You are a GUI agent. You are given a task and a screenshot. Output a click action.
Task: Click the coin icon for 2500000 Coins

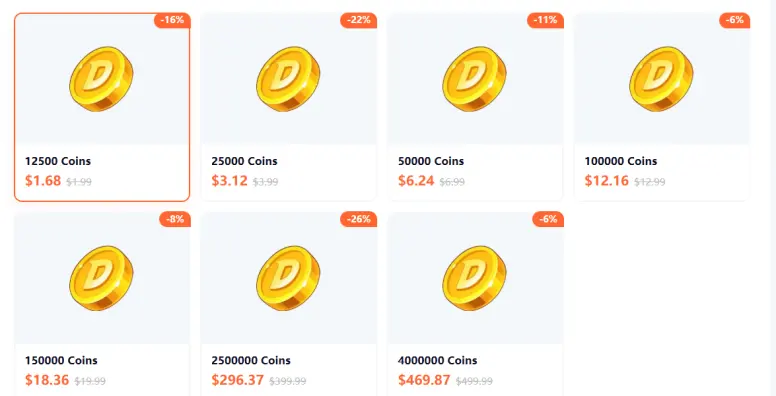coord(288,278)
